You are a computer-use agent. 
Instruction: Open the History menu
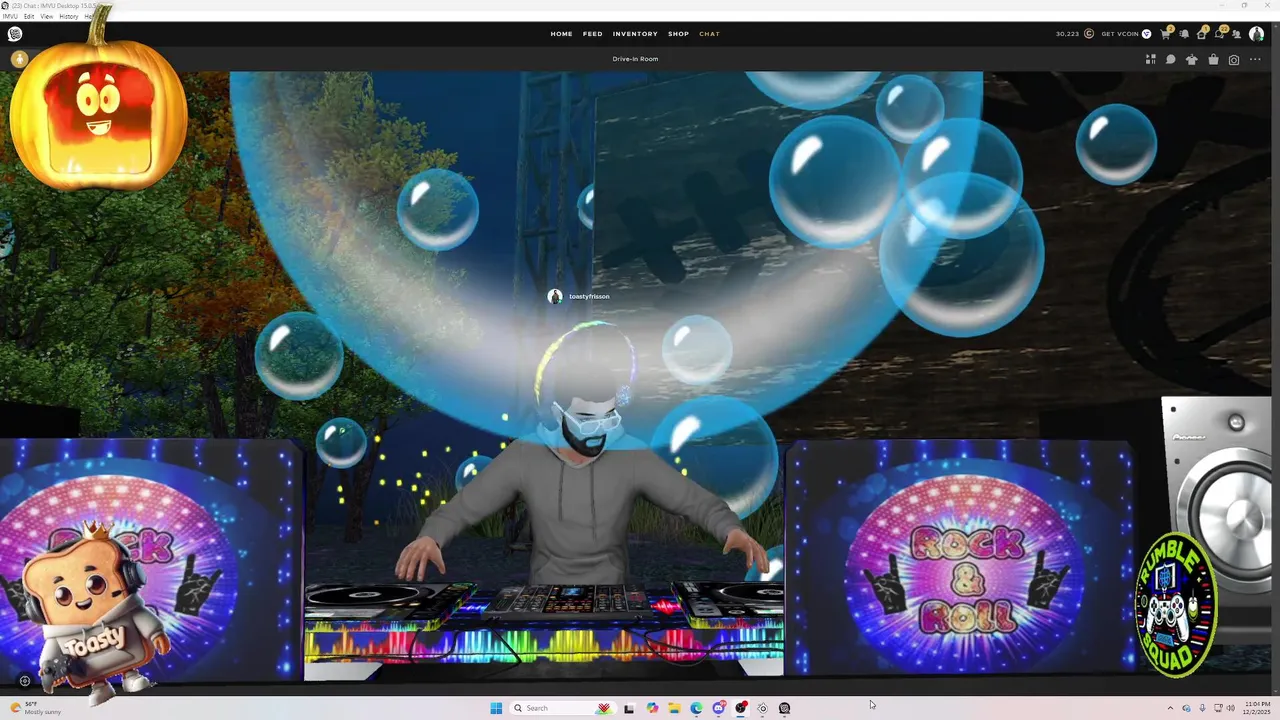pos(69,16)
